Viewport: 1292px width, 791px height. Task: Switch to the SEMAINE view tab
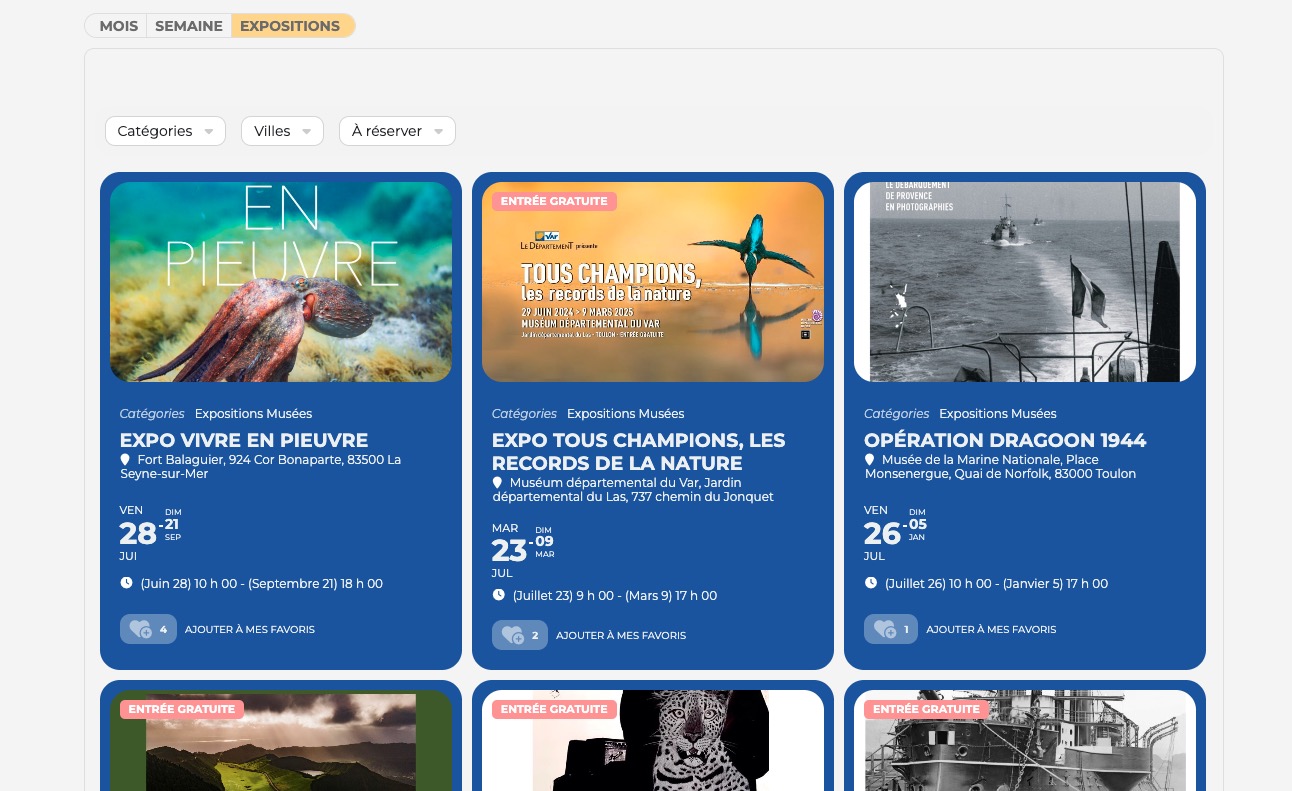coord(189,26)
